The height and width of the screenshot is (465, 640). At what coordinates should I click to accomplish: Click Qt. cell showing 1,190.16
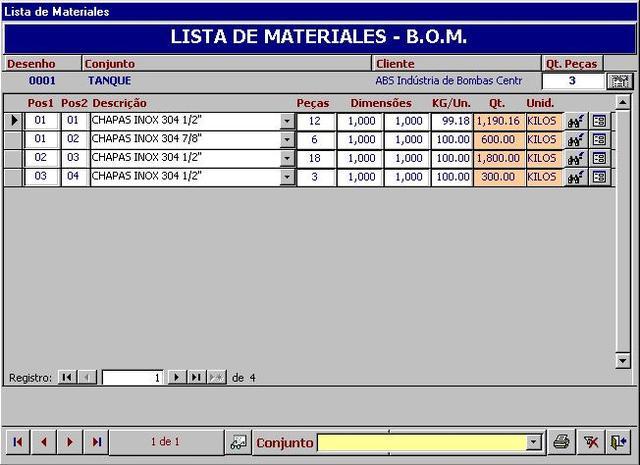pyautogui.click(x=499, y=121)
